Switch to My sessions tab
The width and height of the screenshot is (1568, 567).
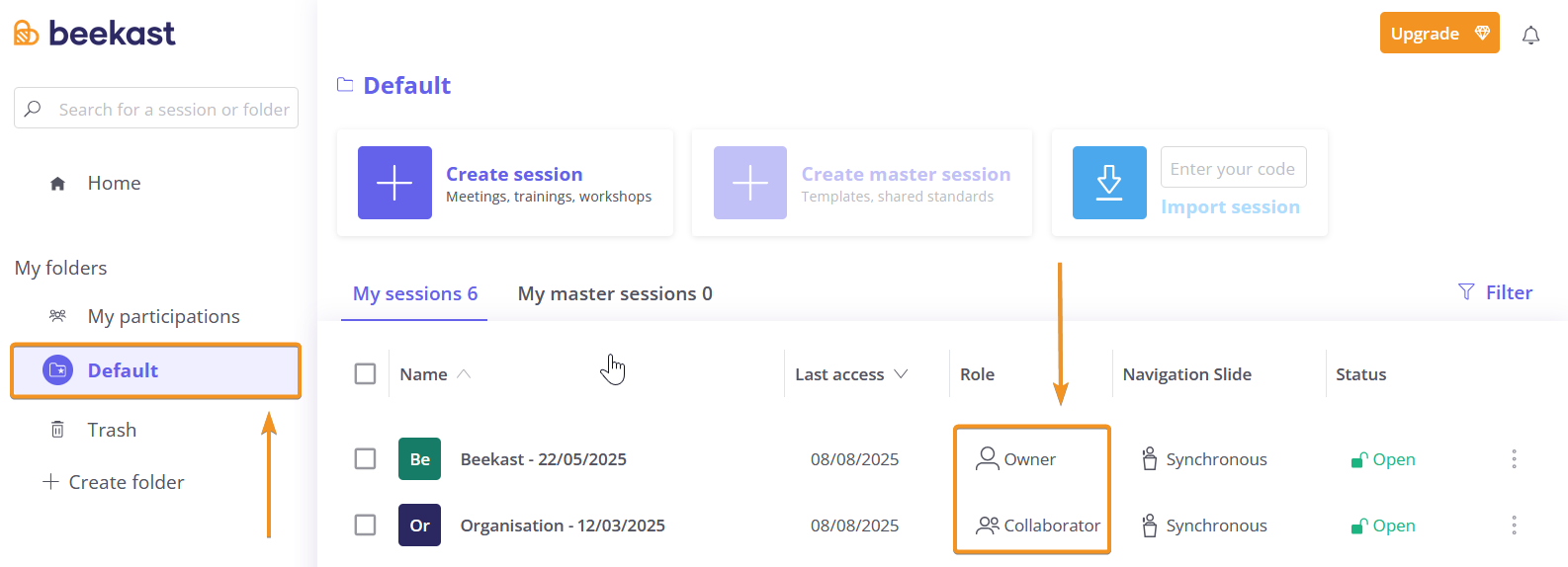coord(415,293)
